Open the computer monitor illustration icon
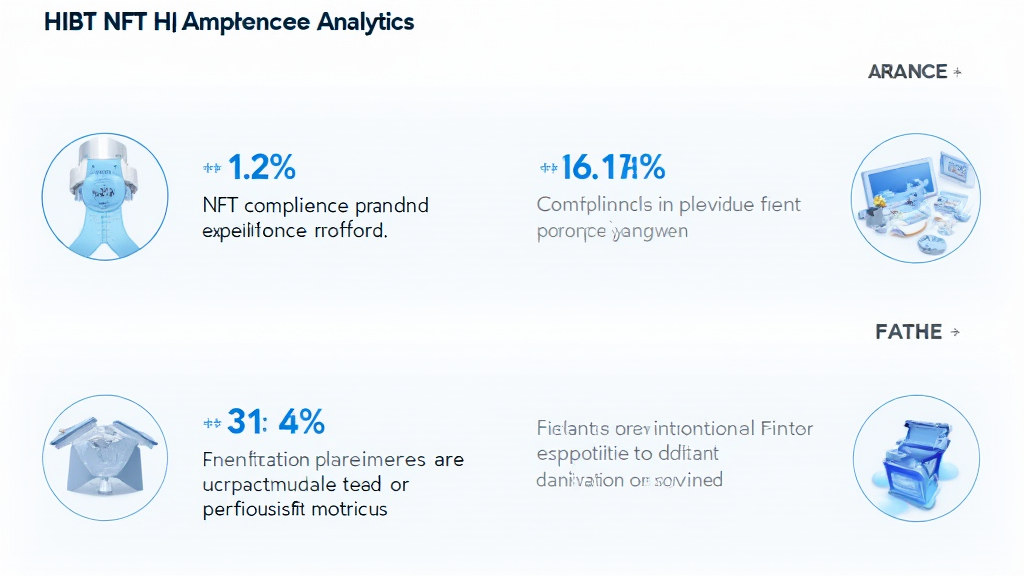Viewport: 1024px width, 576px height. pyautogui.click(x=915, y=199)
